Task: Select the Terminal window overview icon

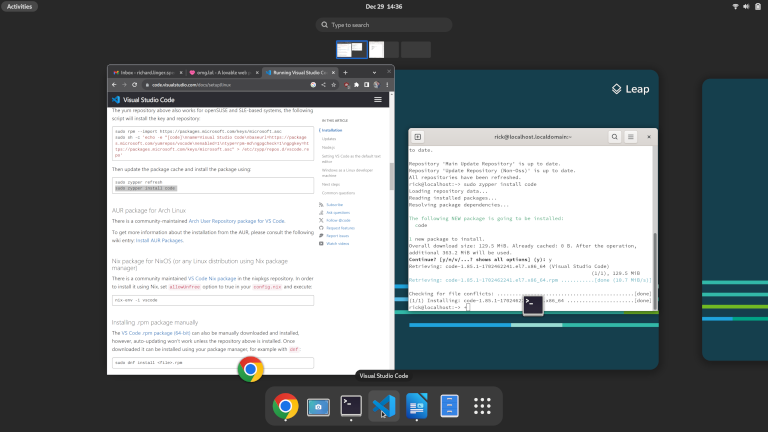Action: click(x=533, y=305)
